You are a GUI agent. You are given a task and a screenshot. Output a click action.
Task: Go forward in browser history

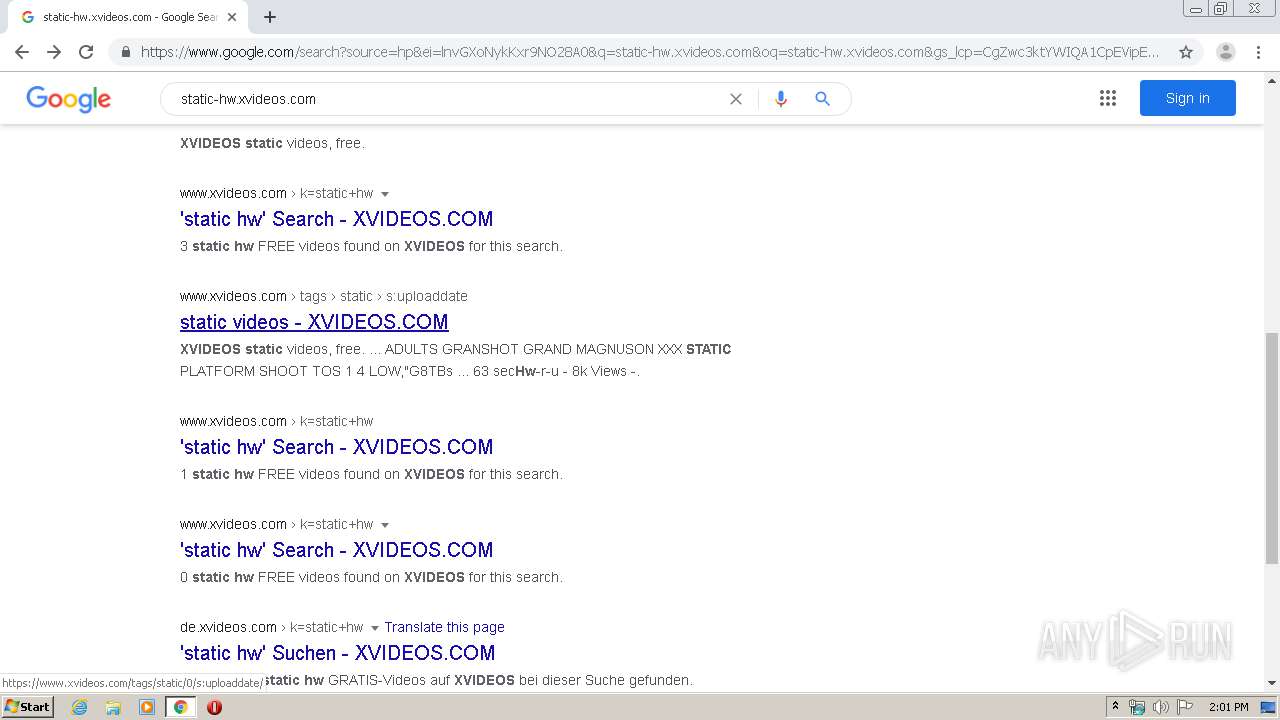point(54,52)
